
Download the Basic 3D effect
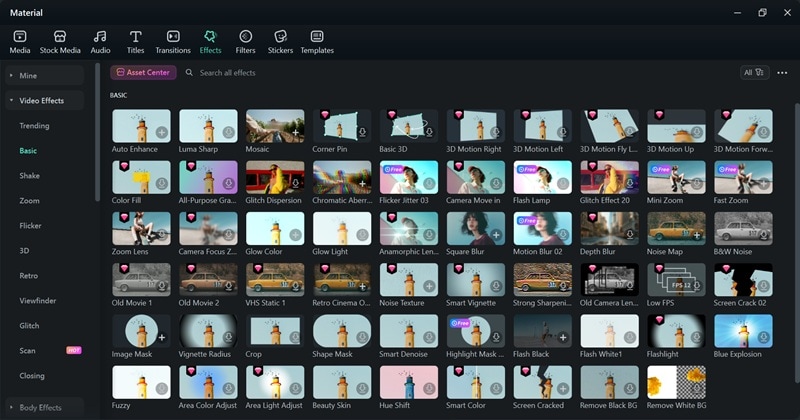coord(429,133)
